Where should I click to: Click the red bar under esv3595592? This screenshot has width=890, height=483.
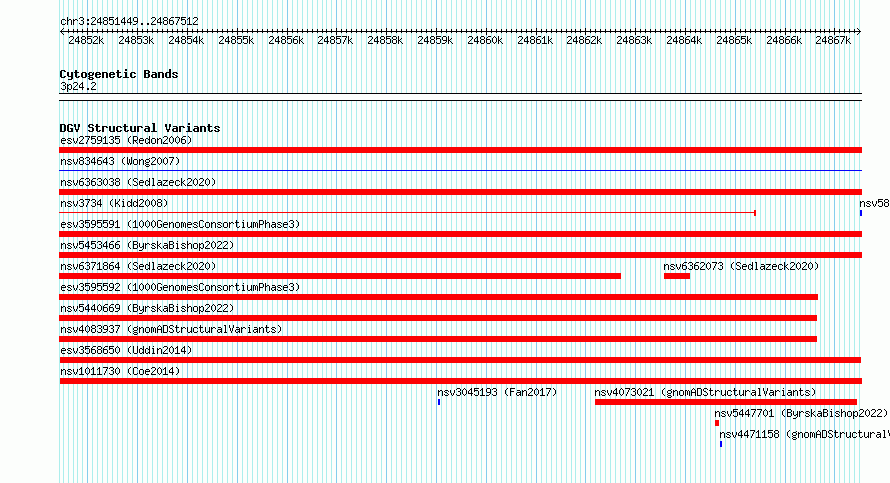438,297
